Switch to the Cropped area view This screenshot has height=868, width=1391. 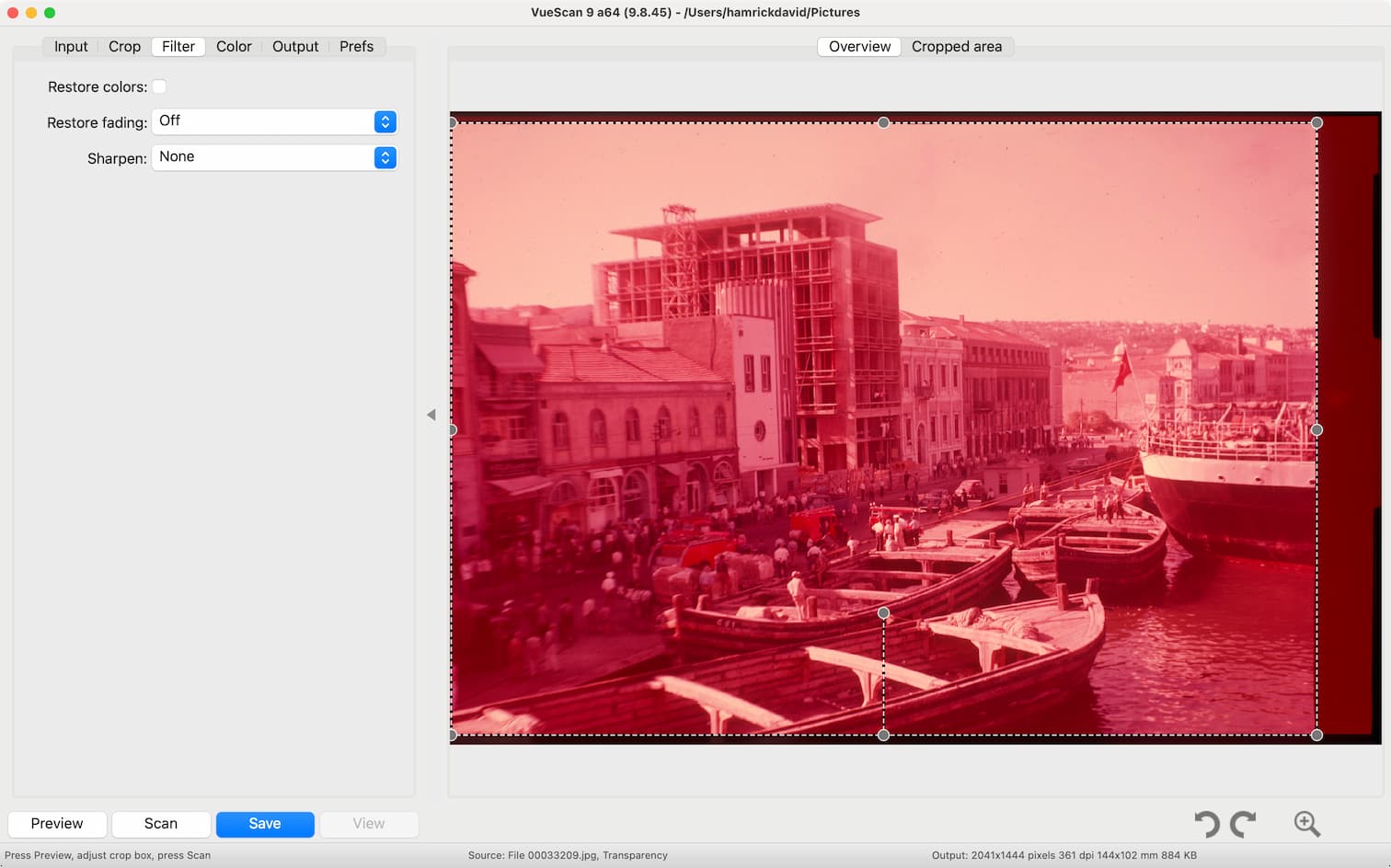[x=957, y=46]
